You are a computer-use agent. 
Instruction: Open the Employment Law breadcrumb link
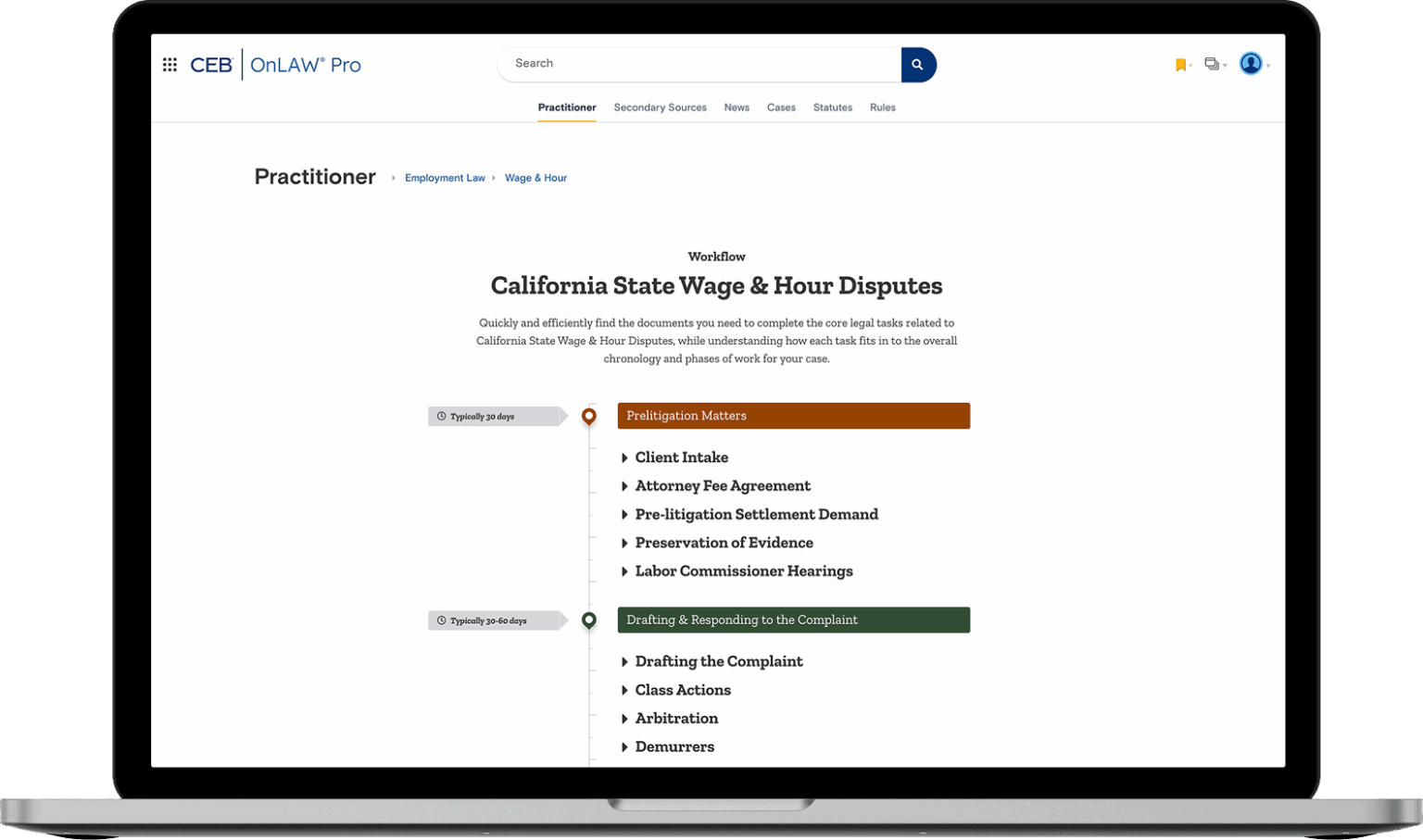(x=445, y=178)
